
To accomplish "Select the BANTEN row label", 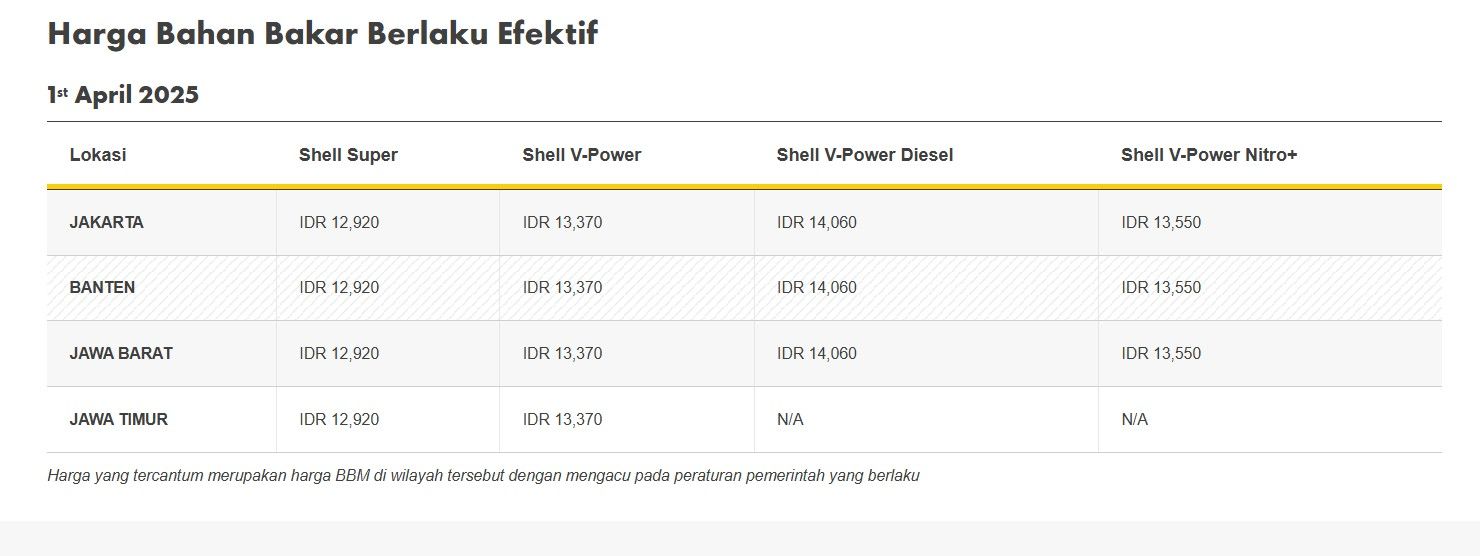I will point(102,288).
